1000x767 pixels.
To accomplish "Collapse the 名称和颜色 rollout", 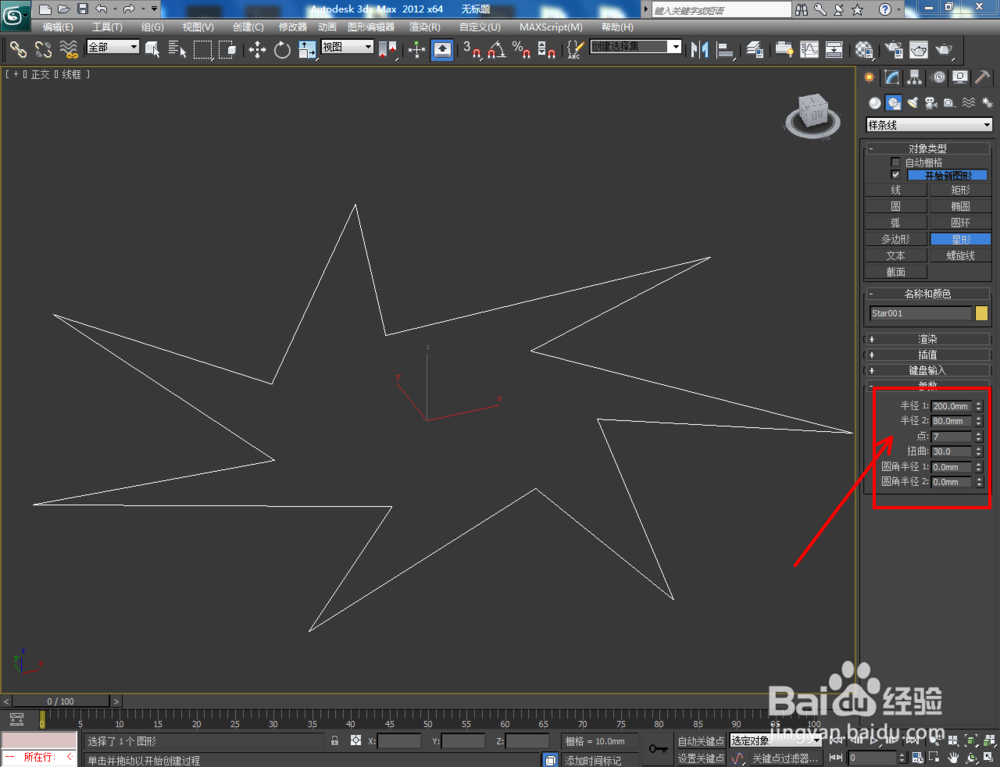I will 928,294.
